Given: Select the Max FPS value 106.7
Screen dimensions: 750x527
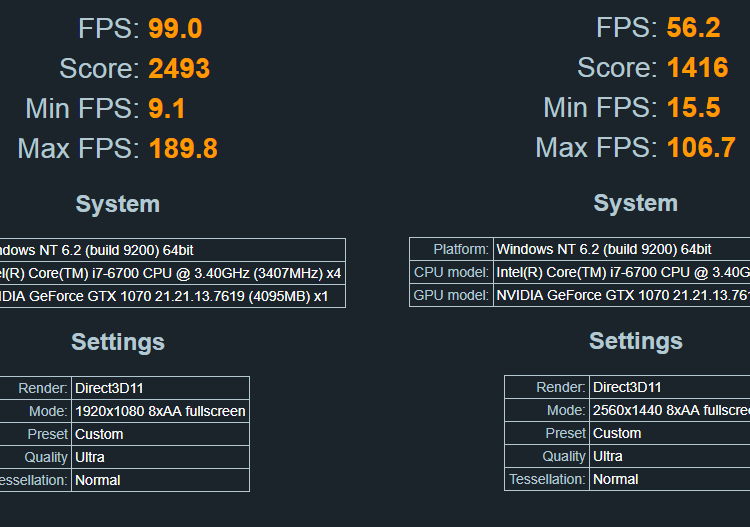Looking at the screenshot, I should pyautogui.click(x=701, y=148).
